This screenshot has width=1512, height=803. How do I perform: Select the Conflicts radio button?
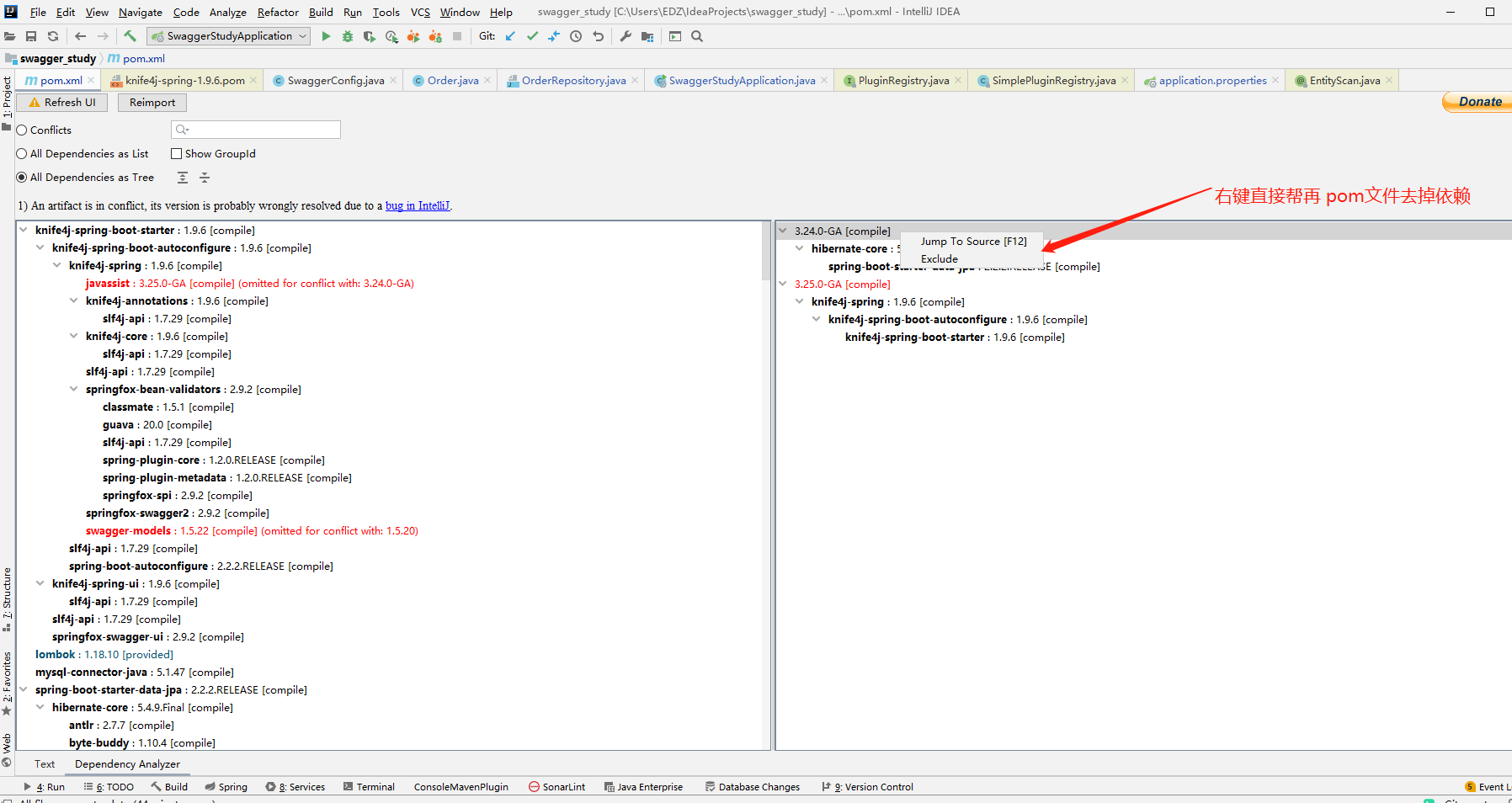tap(22, 130)
